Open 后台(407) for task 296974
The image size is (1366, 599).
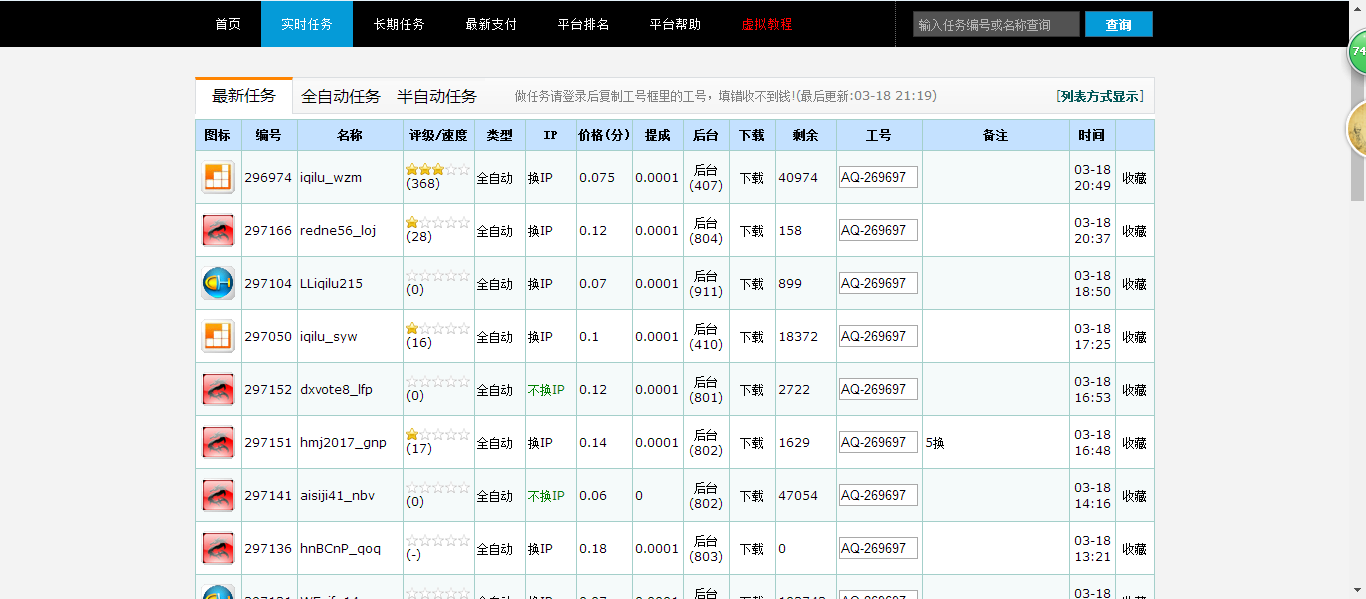[705, 176]
